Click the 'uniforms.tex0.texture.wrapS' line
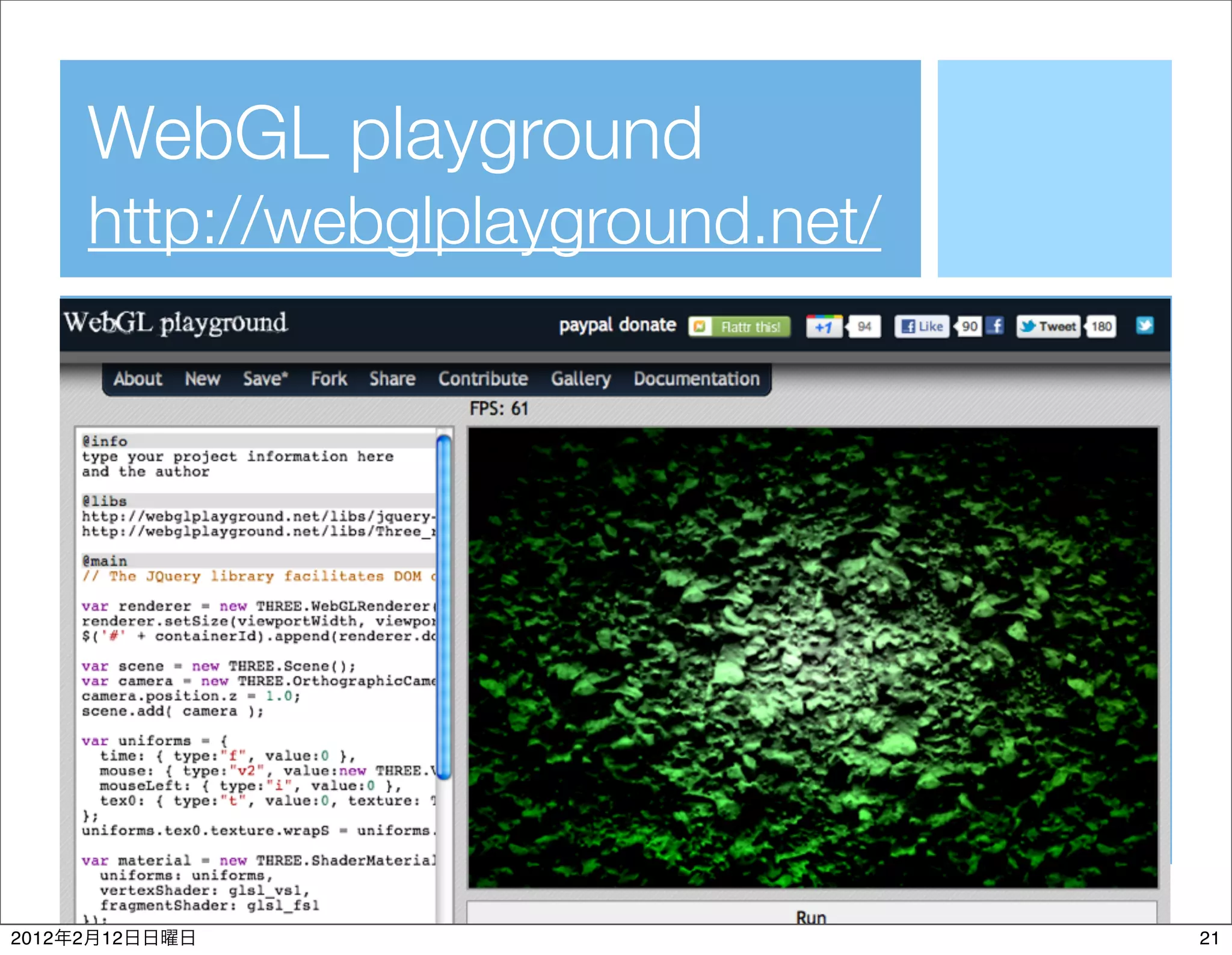 259,830
